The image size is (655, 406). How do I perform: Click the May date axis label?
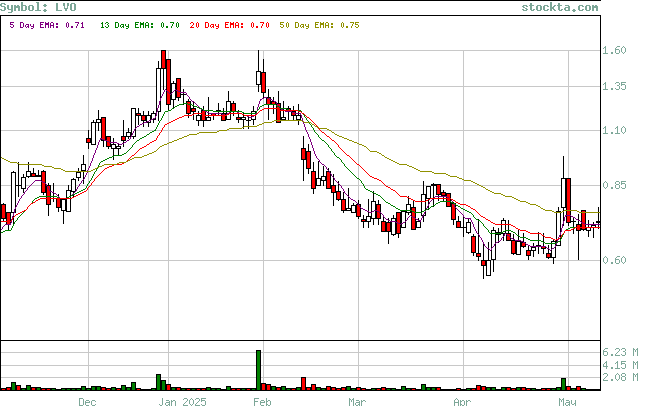(567, 402)
